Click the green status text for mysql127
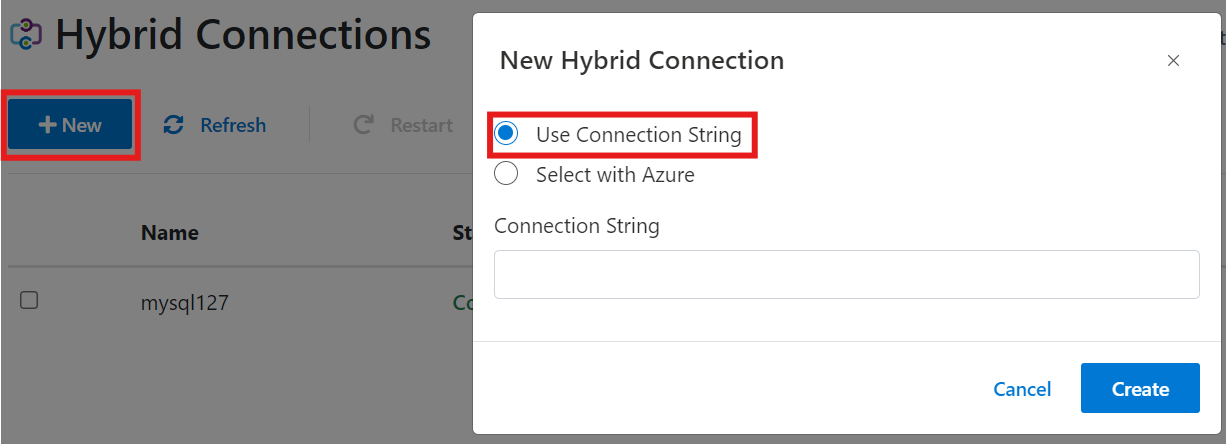The width and height of the screenshot is (1226, 444). click(x=463, y=301)
